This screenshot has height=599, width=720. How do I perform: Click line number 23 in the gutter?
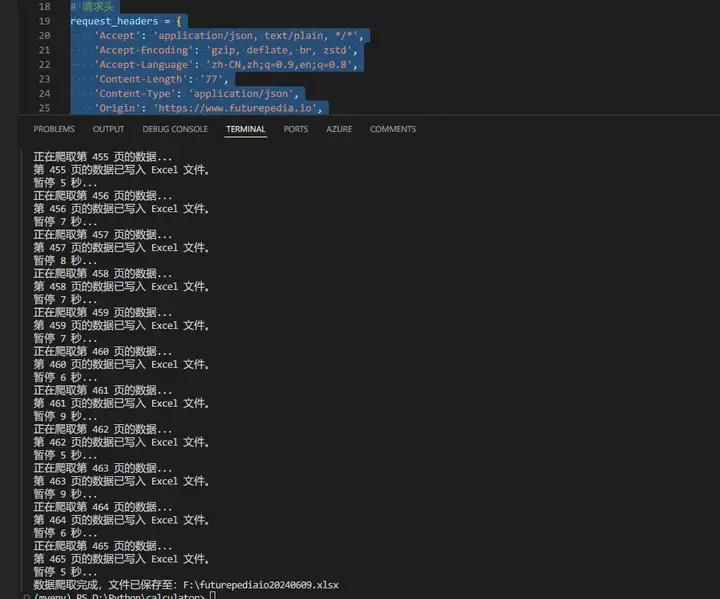pyautogui.click(x=45, y=79)
